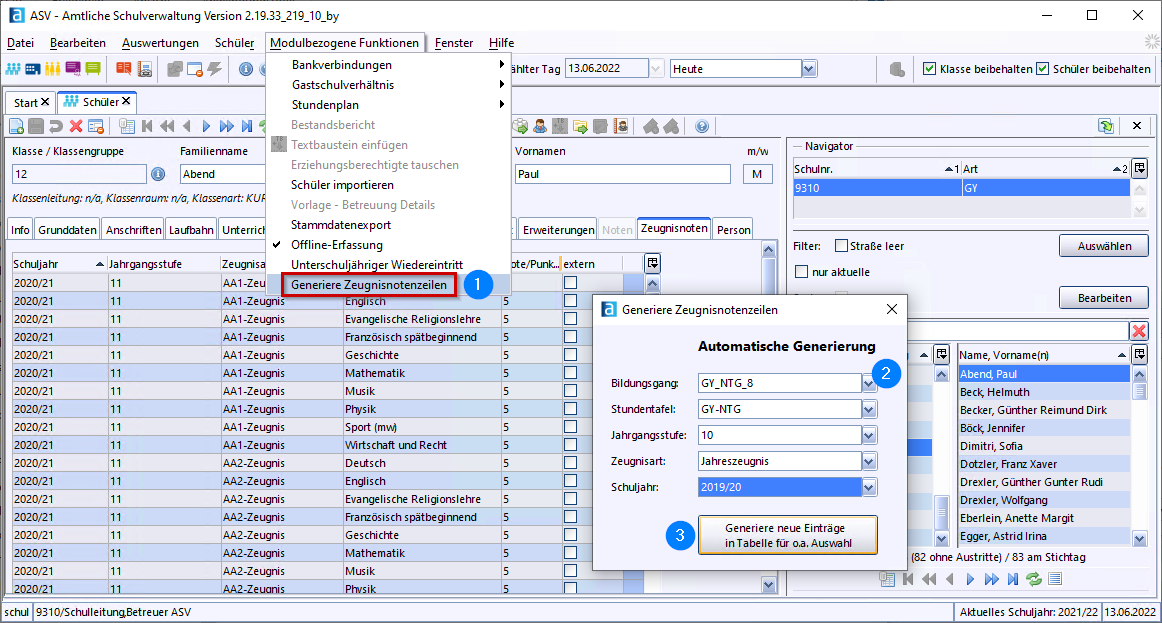The image size is (1162, 623).
Task: Open the list view table icon in Schüler toolbar
Action: pos(127,127)
